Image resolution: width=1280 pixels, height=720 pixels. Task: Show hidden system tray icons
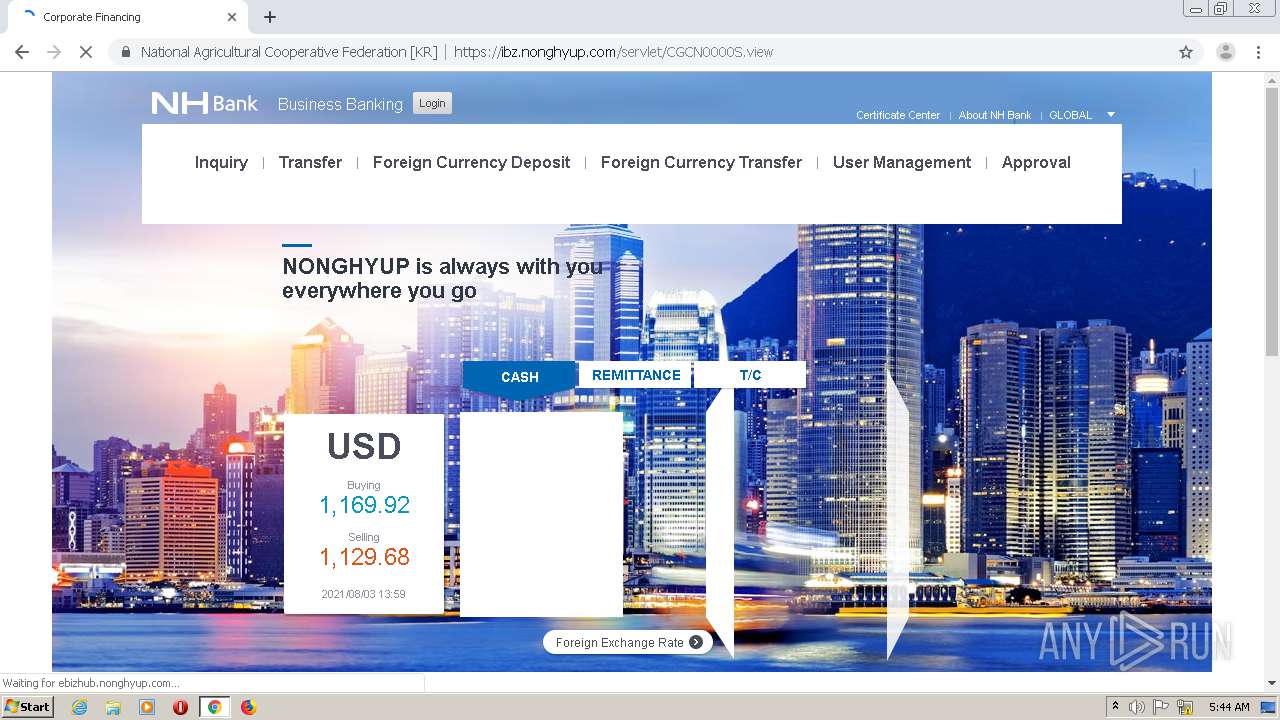[1115, 707]
